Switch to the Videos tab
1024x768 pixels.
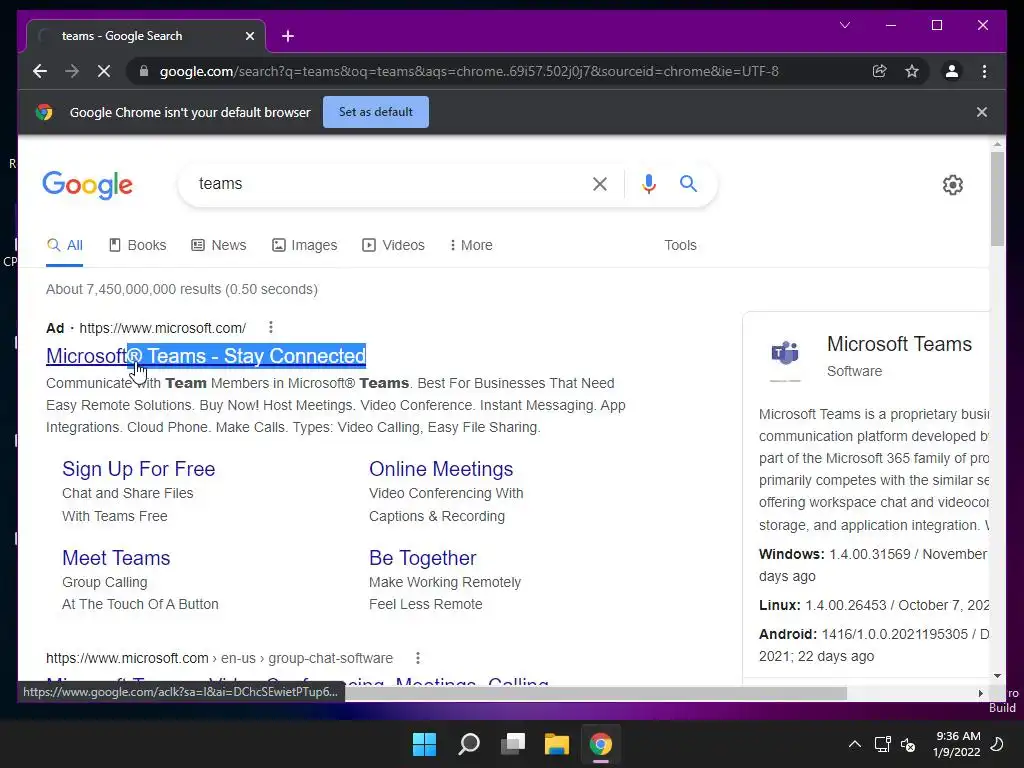click(x=393, y=245)
